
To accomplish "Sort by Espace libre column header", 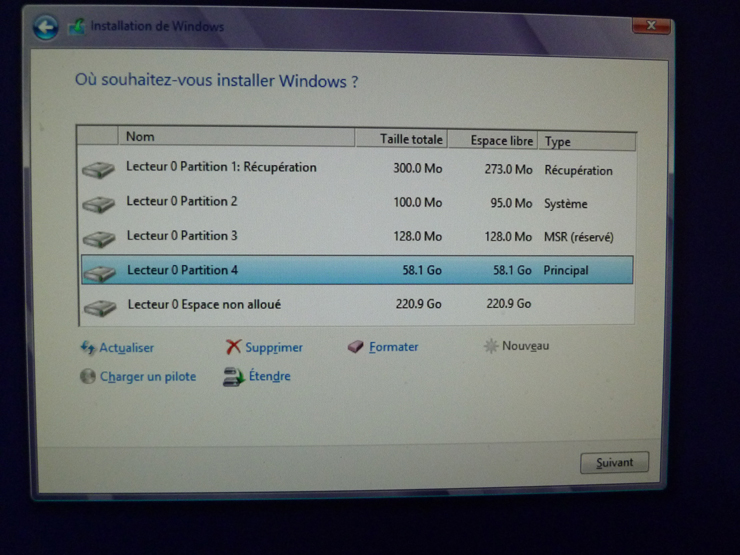I will point(493,140).
